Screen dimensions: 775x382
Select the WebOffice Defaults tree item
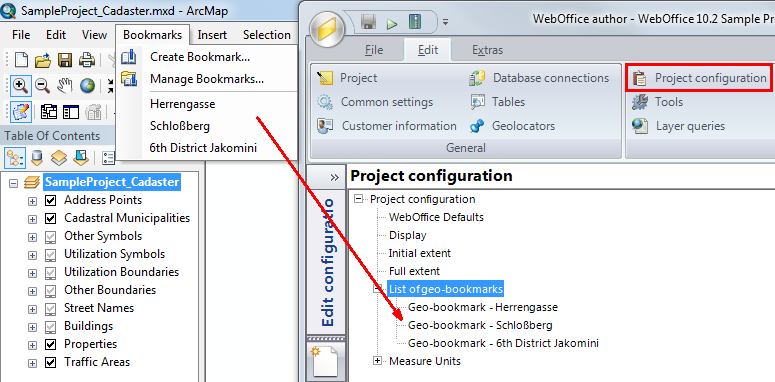(436, 217)
